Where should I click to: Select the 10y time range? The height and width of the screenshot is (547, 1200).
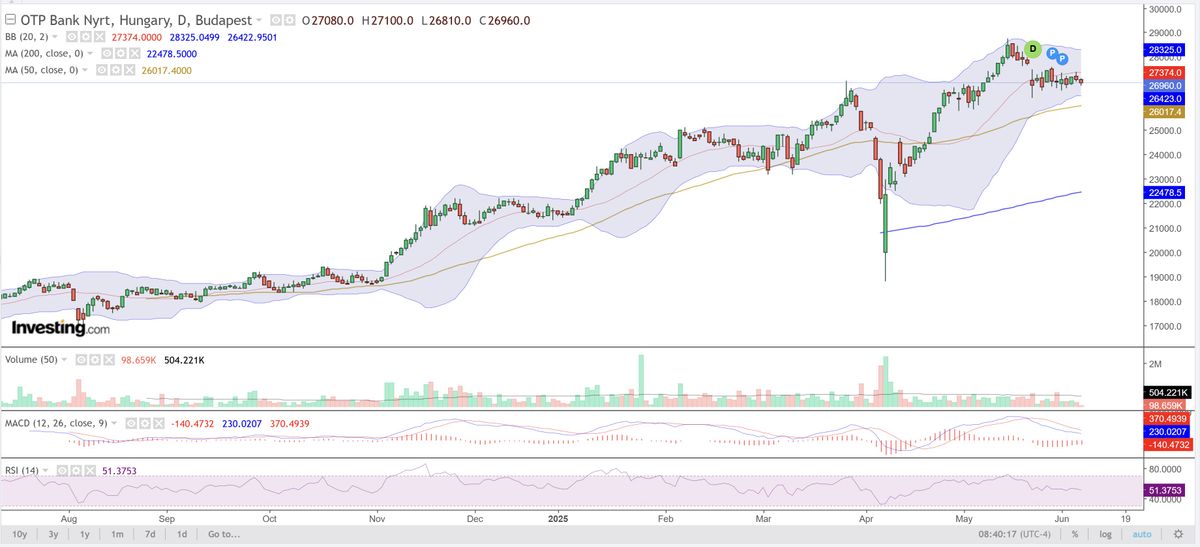point(18,535)
